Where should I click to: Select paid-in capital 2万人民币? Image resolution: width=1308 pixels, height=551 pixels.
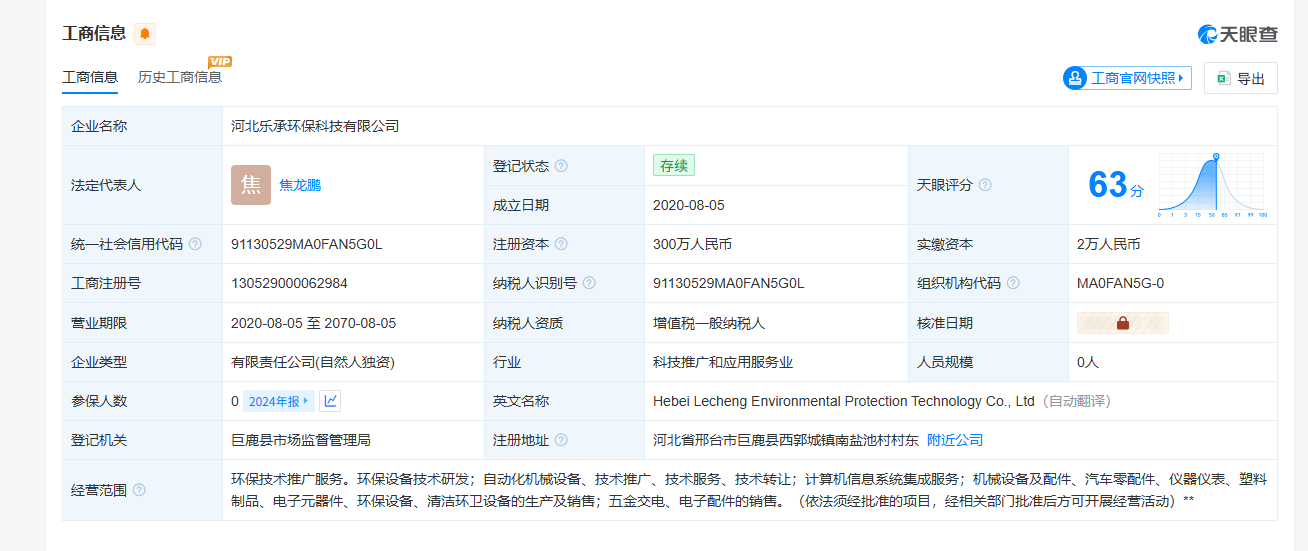1109,244
